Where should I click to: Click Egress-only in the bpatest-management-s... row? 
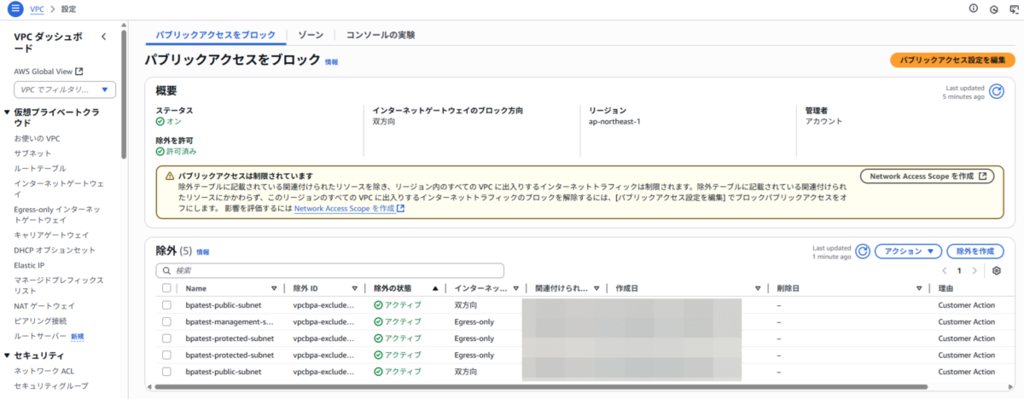tap(474, 322)
